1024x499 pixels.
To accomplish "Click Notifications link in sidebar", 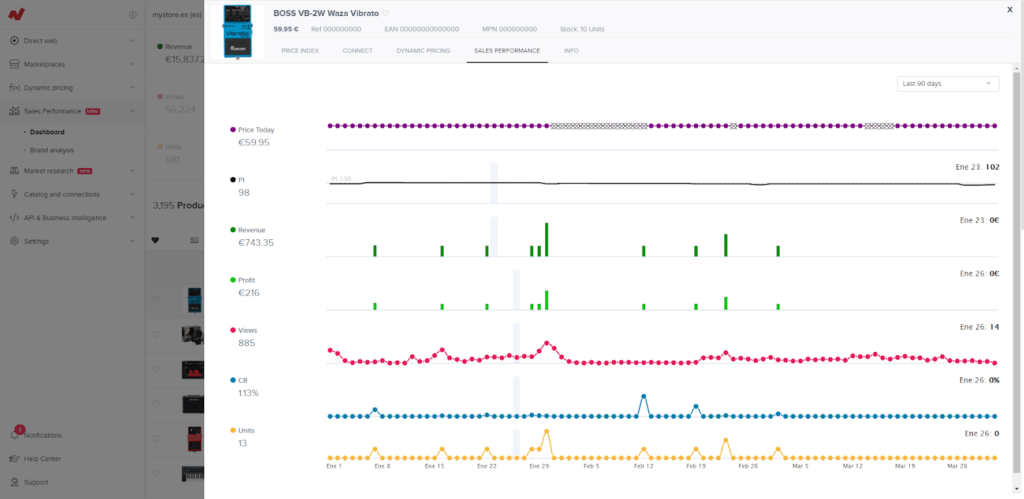I will (43, 435).
